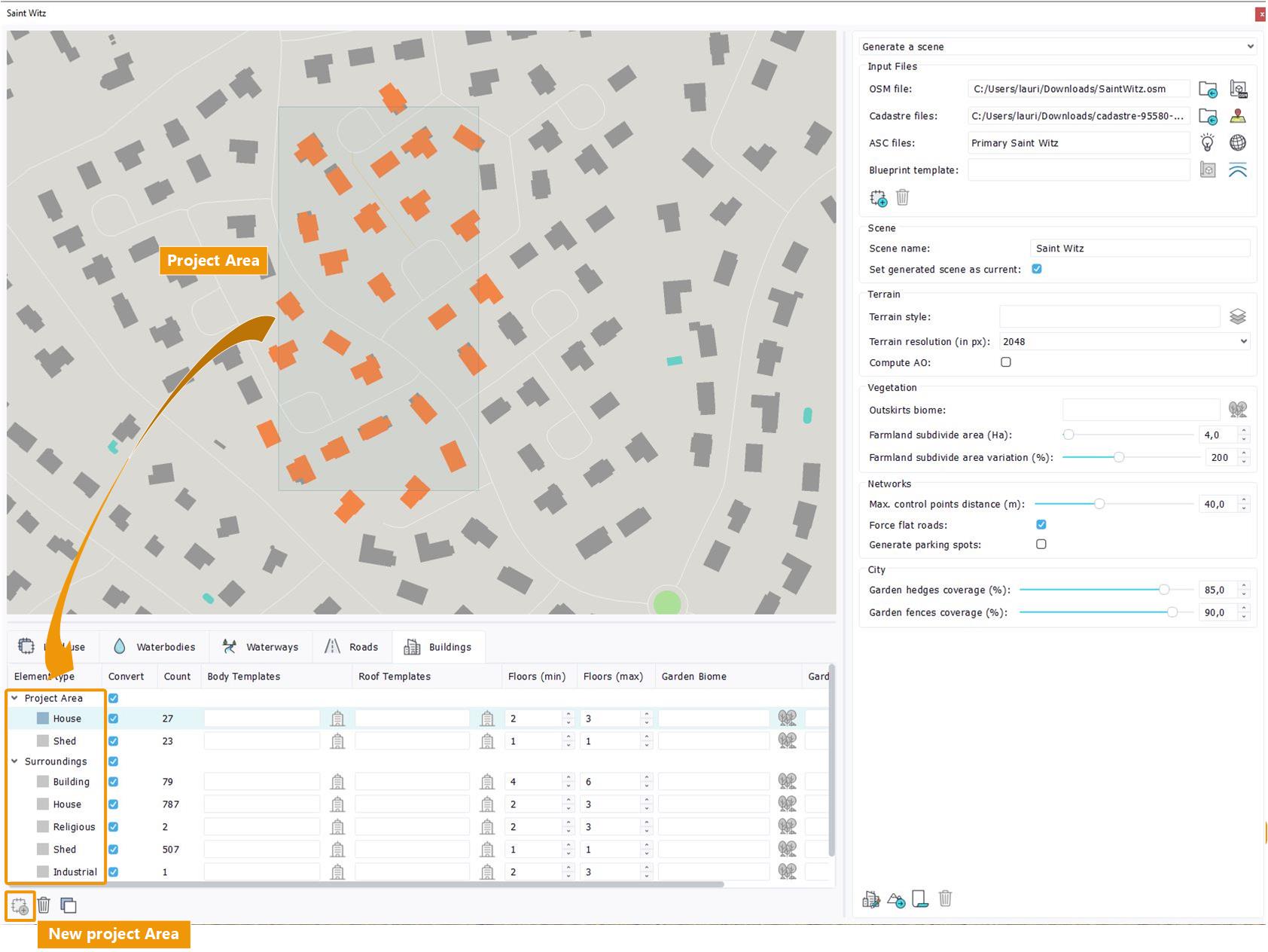Open the Generate a scene dropdown
Viewport: 1268px width, 952px height.
(1057, 47)
